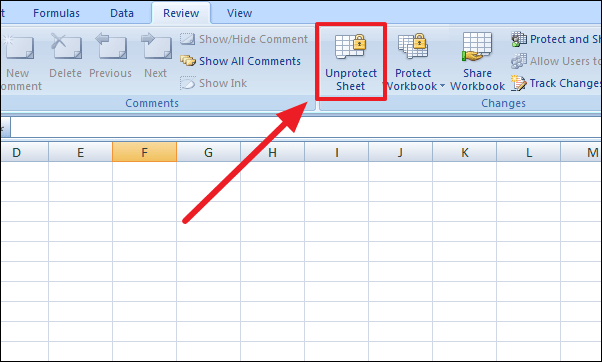The width and height of the screenshot is (602, 362).
Task: Click Allow Users to Edit Ranges
Action: click(x=556, y=61)
